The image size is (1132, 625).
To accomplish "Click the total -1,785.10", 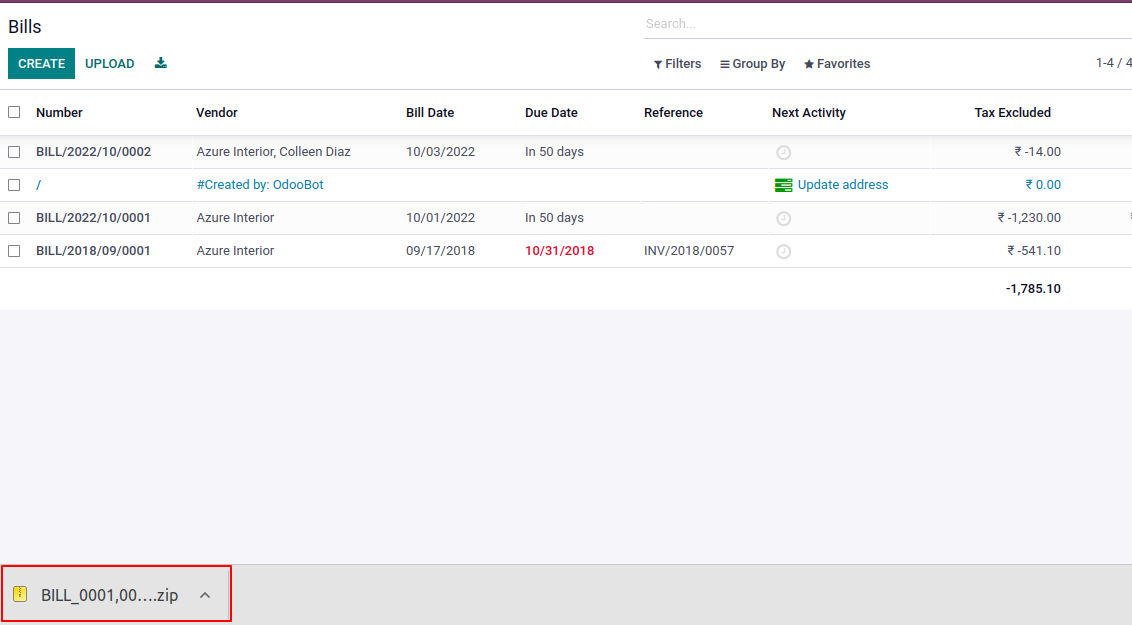I will (x=1033, y=289).
